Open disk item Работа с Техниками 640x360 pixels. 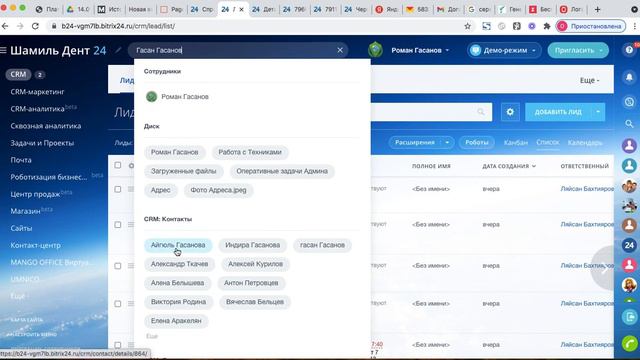click(x=250, y=152)
